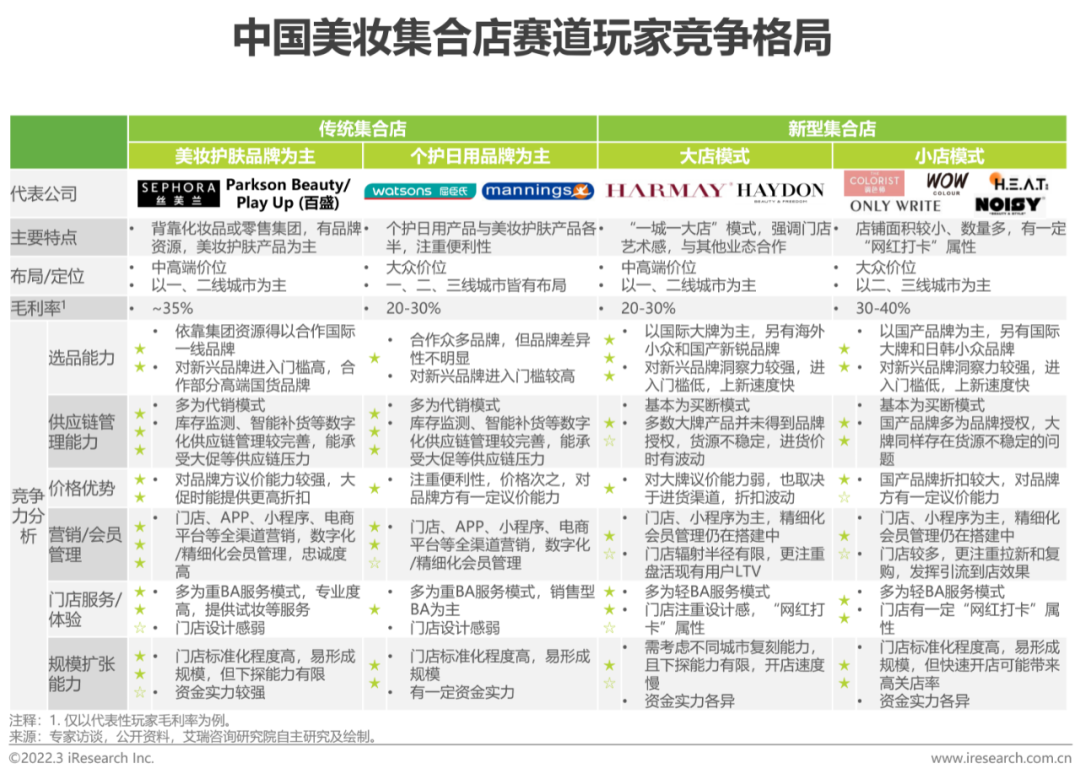Click the source line 来源：专家访谈
The width and height of the screenshot is (1080, 779).
(57, 737)
